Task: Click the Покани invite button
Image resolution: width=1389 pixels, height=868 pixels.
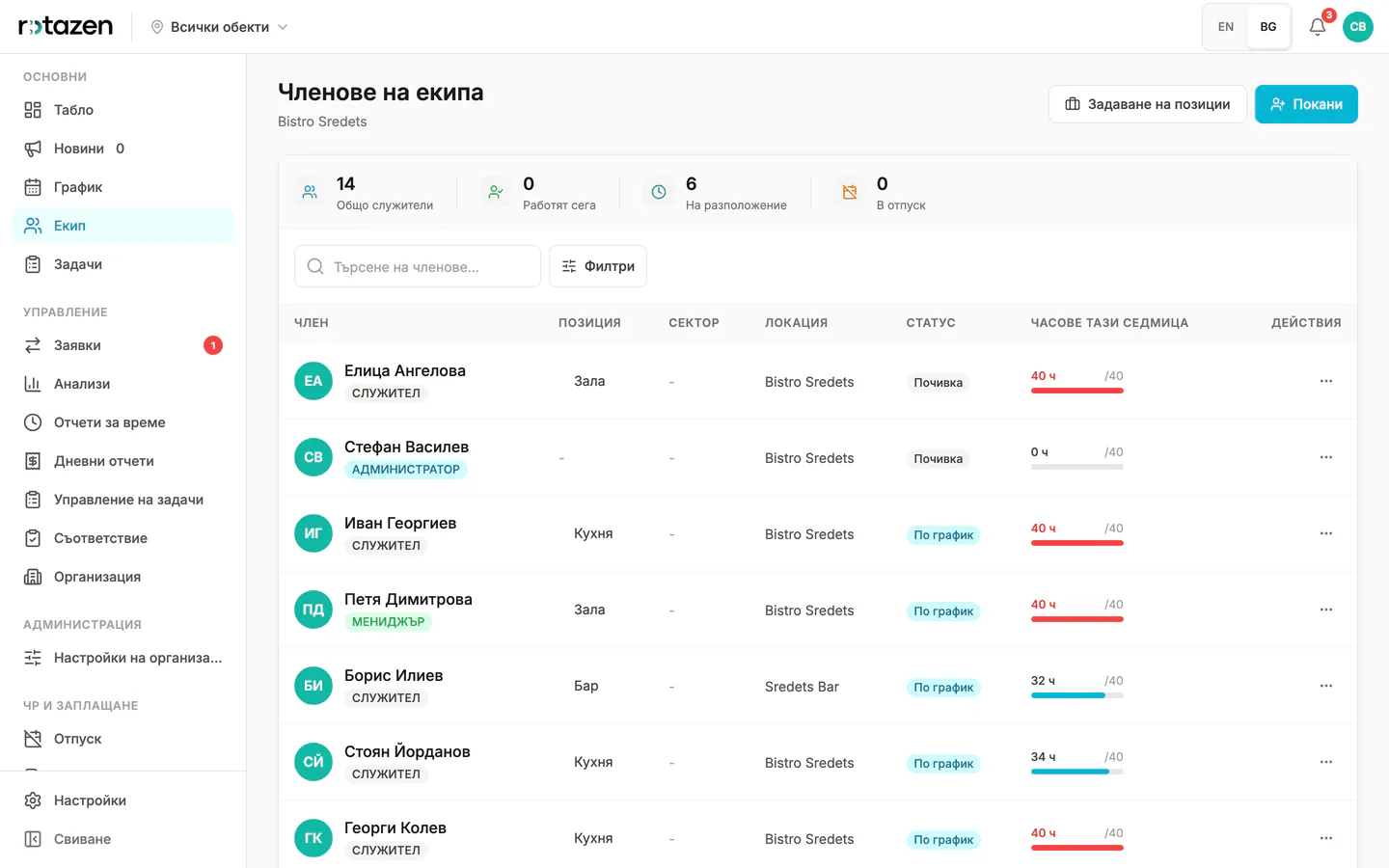Action: click(x=1306, y=104)
